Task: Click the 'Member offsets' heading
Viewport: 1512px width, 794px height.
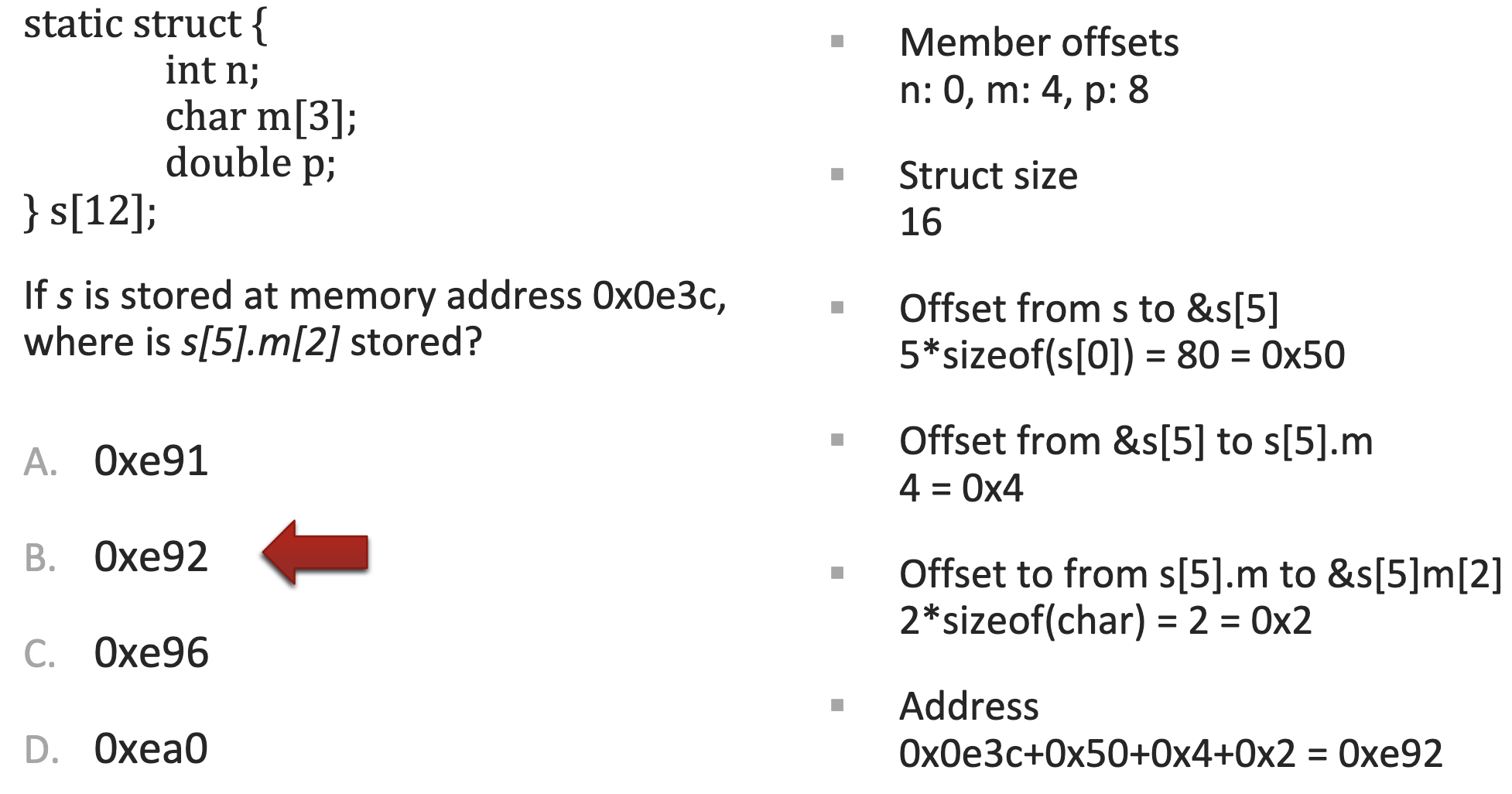Action: pos(1038,43)
